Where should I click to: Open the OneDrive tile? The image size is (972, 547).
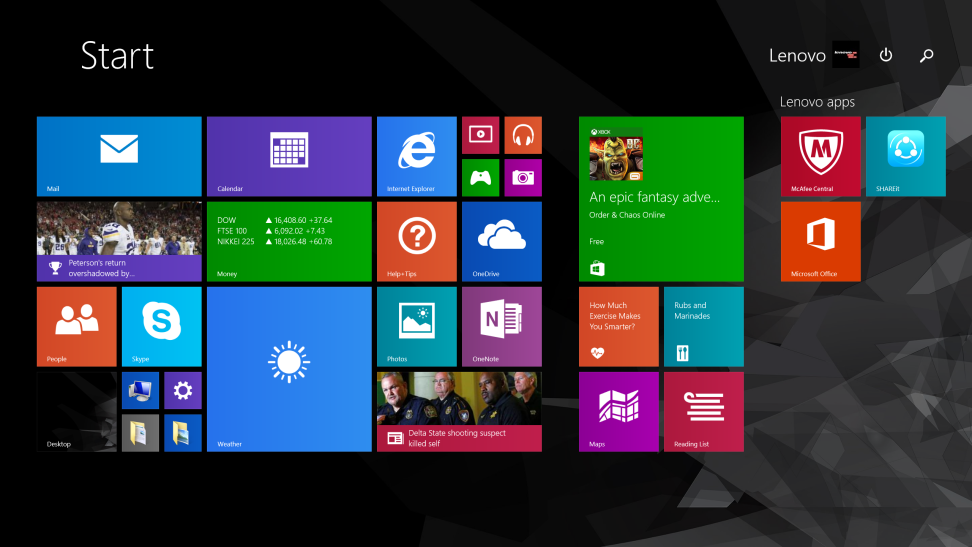point(501,241)
